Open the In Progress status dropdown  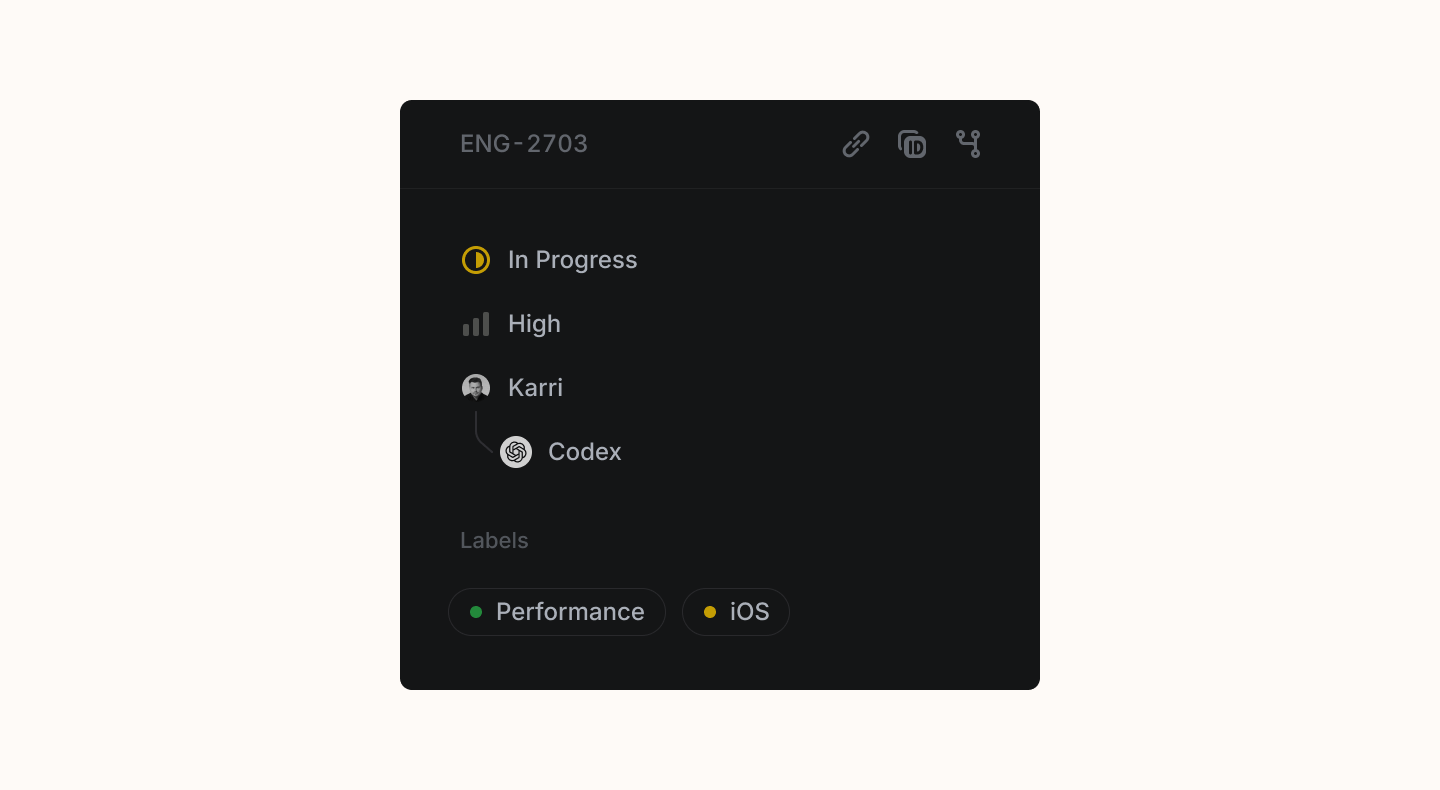point(572,260)
